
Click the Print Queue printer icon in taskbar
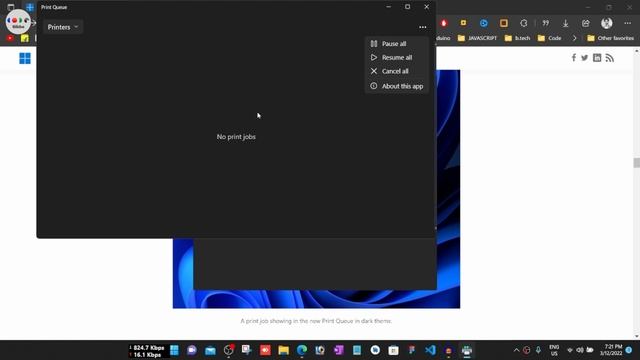click(467, 350)
